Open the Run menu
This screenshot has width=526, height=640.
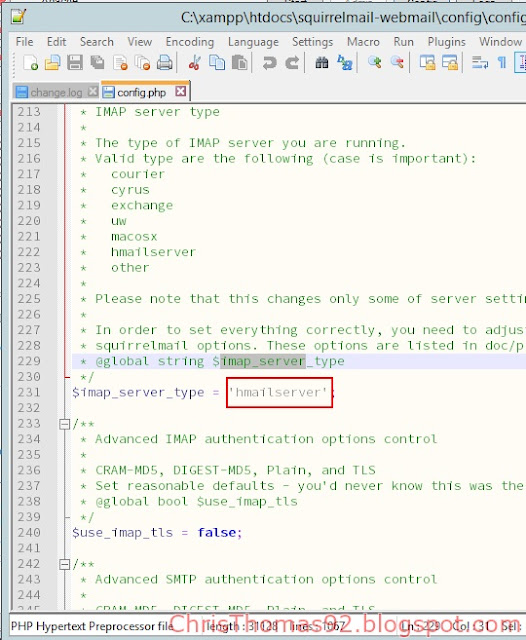click(404, 42)
